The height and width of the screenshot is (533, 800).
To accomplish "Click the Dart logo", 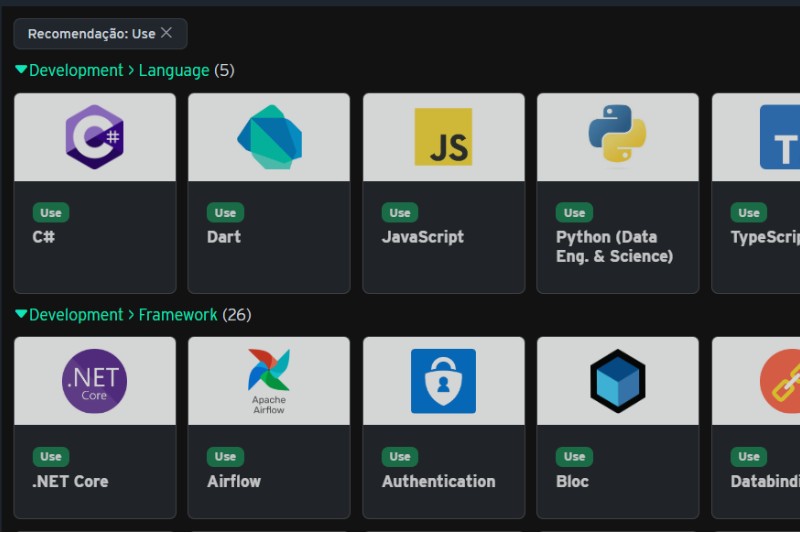I will click(x=269, y=137).
